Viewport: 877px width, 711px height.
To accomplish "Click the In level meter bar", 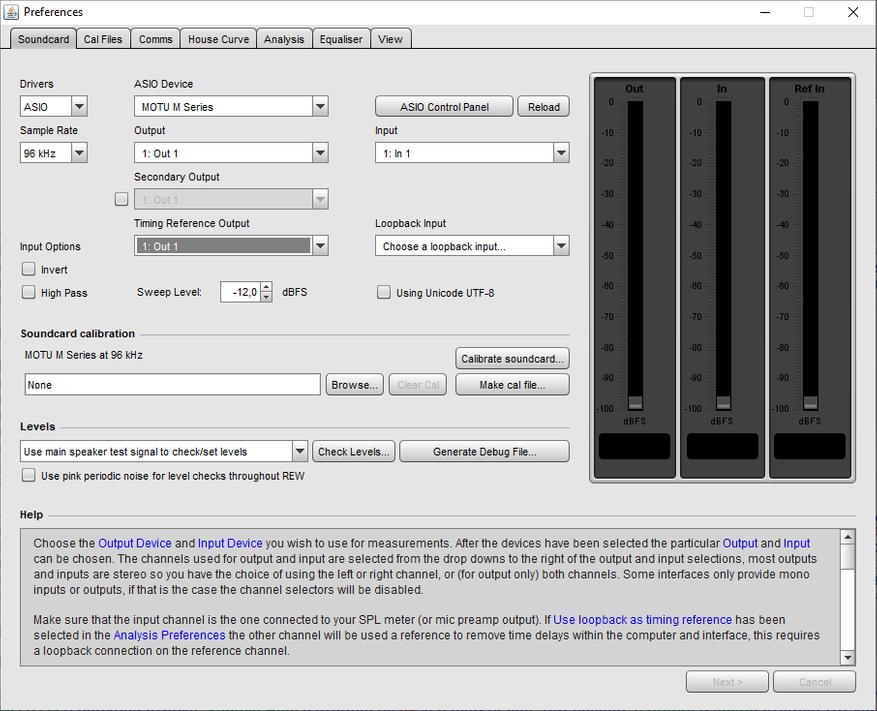I will coord(723,256).
